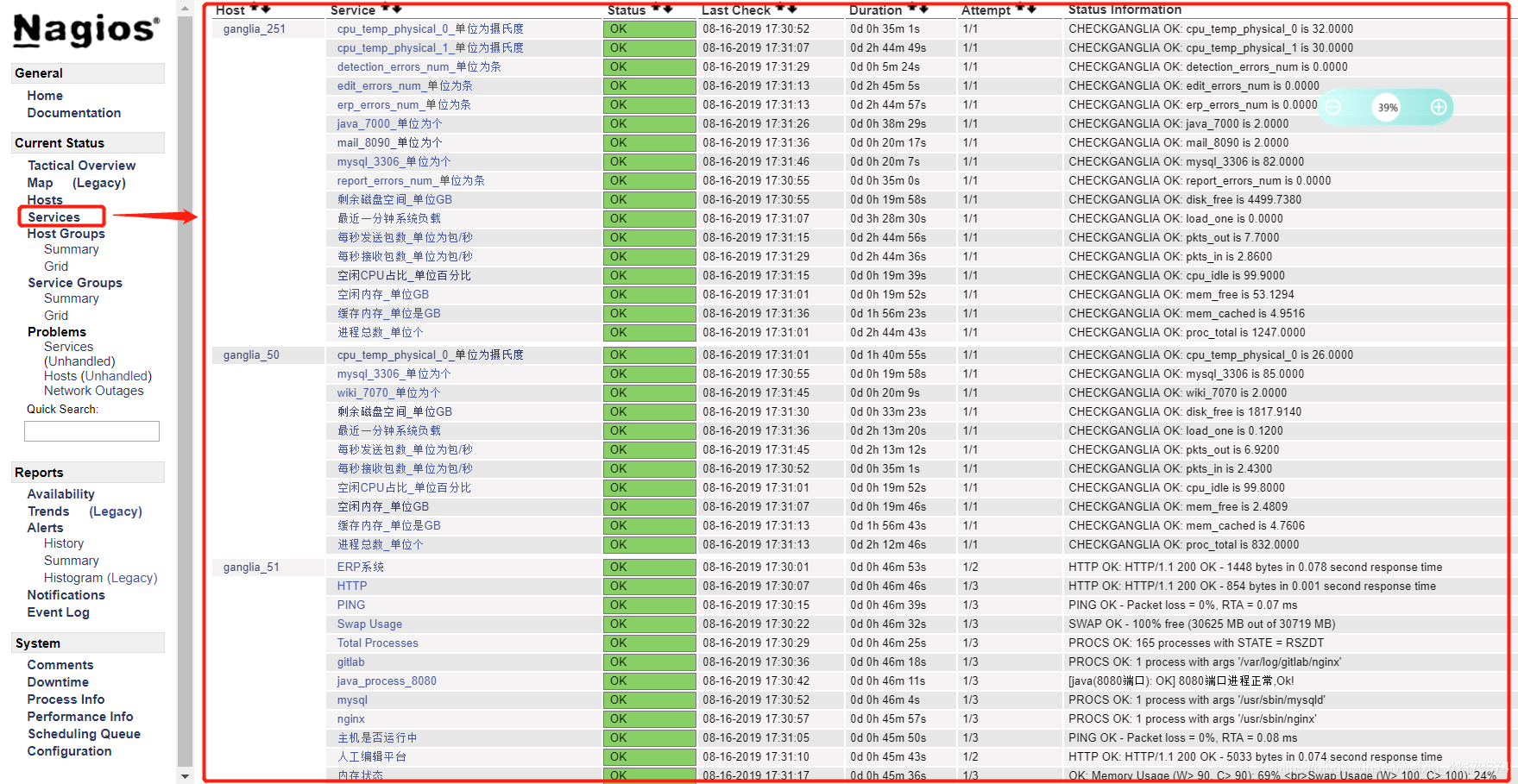Open Event Log
Image resolution: width=1518 pixels, height=784 pixels.
tap(59, 612)
